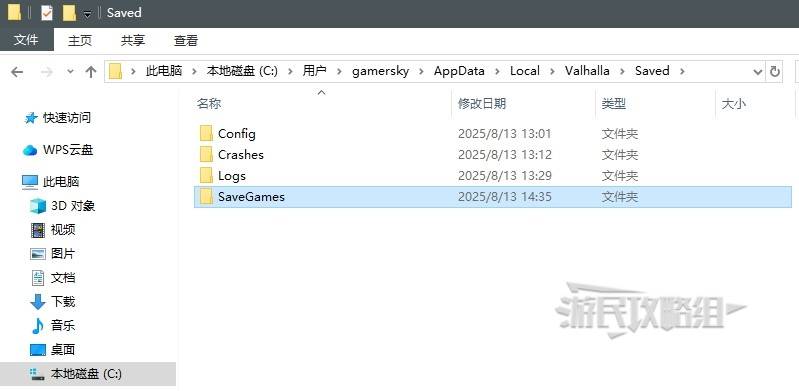
Task: Click the Crashes folder name
Action: click(241, 154)
